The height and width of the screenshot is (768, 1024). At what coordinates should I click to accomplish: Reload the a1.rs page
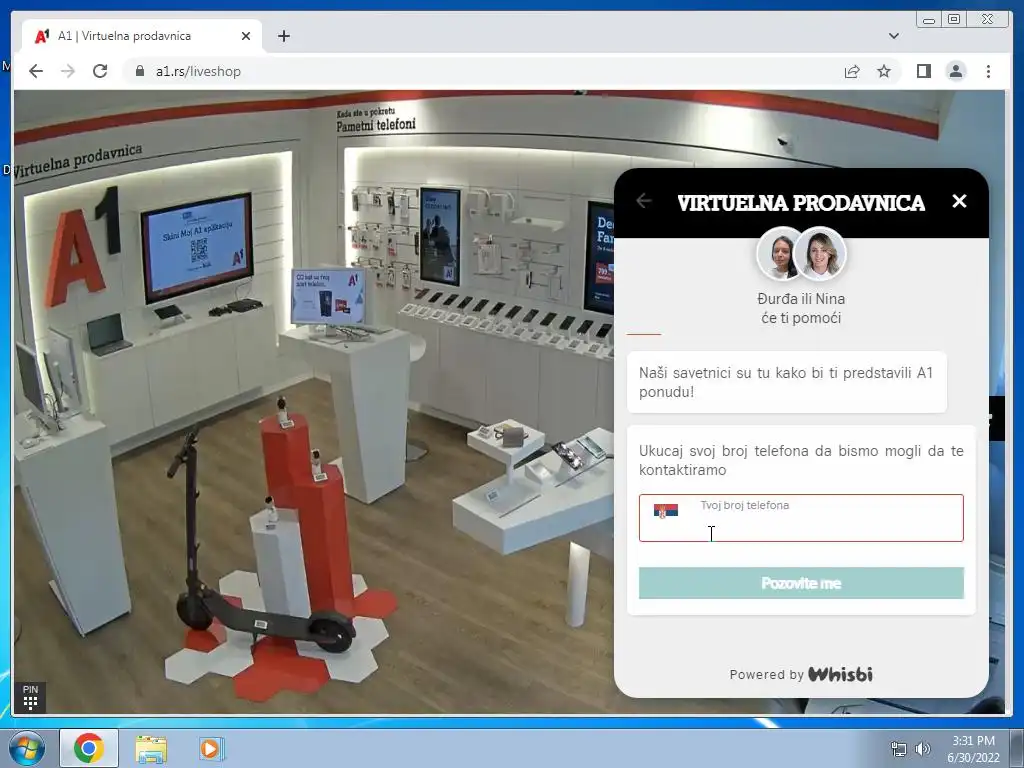100,71
